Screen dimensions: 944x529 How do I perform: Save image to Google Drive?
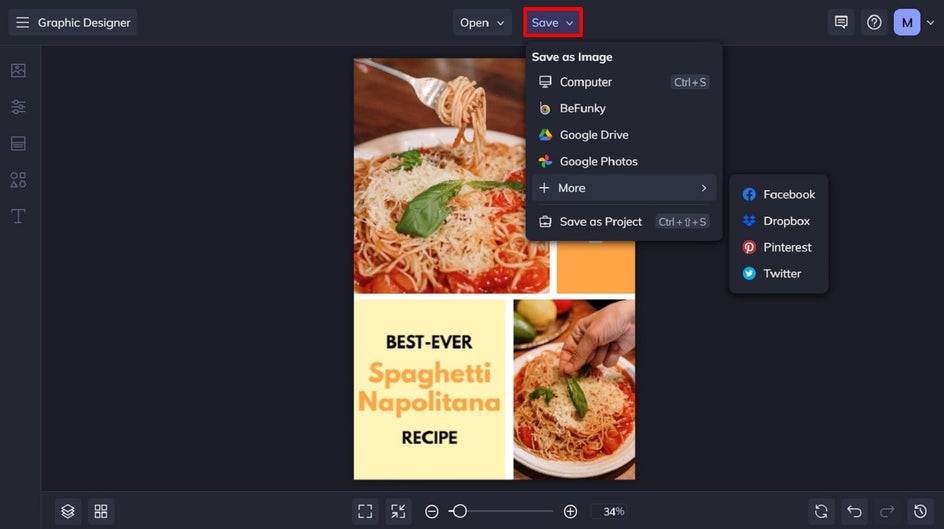[x=624, y=135]
